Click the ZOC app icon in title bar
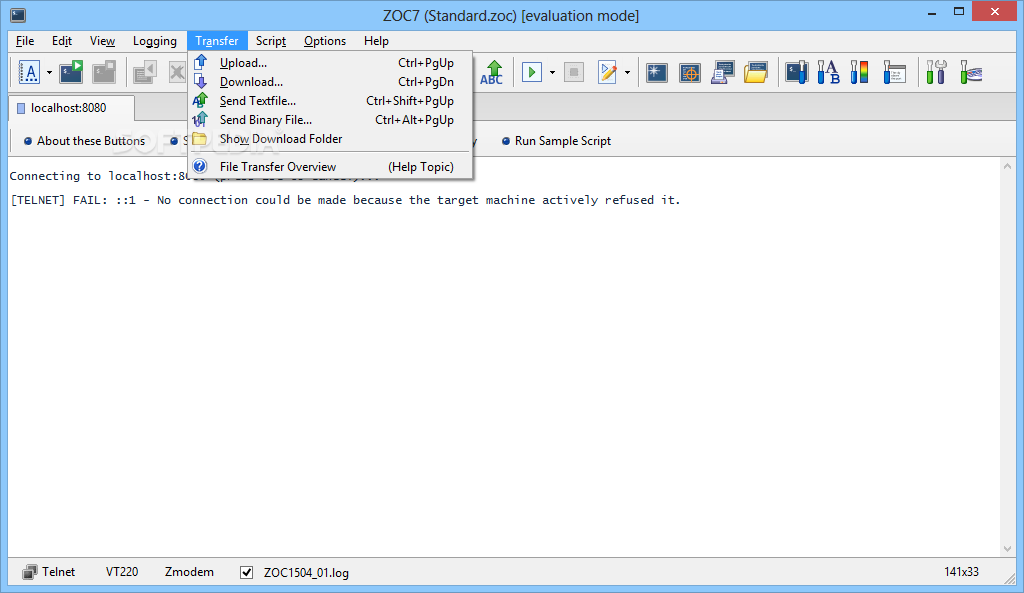The image size is (1024, 593). coord(18,15)
